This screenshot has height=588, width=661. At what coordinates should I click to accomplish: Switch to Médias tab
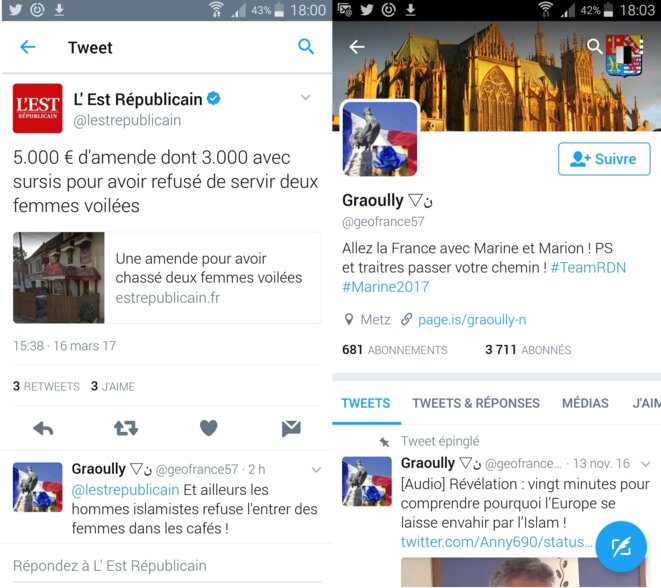point(585,403)
